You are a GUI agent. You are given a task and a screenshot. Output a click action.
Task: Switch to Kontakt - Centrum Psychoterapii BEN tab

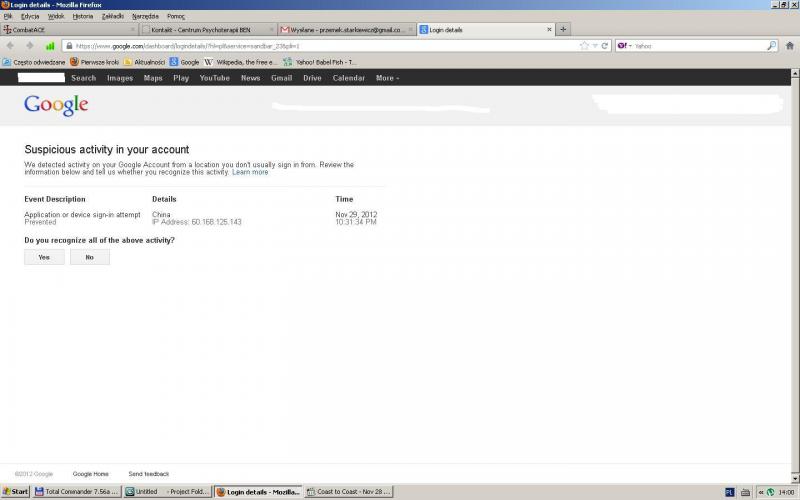(208, 30)
